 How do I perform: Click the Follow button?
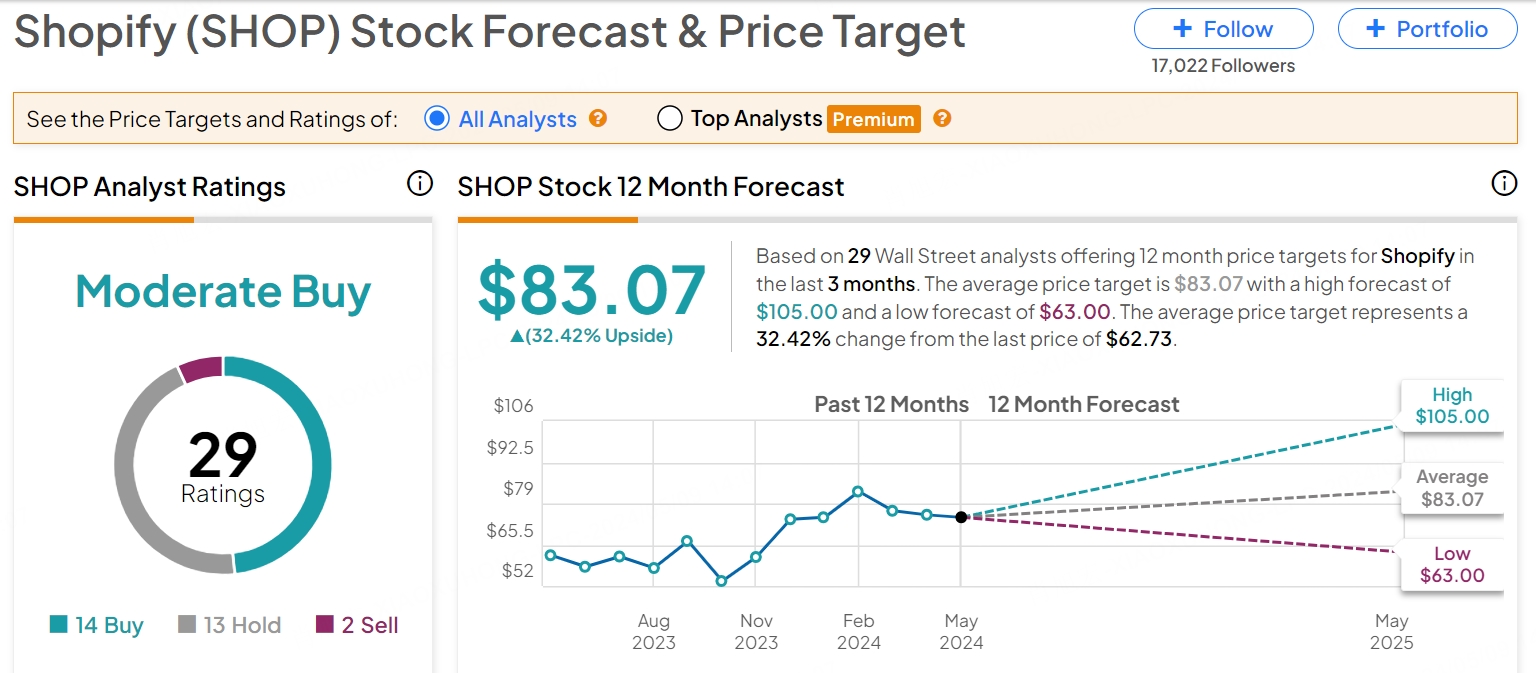pos(1223,29)
